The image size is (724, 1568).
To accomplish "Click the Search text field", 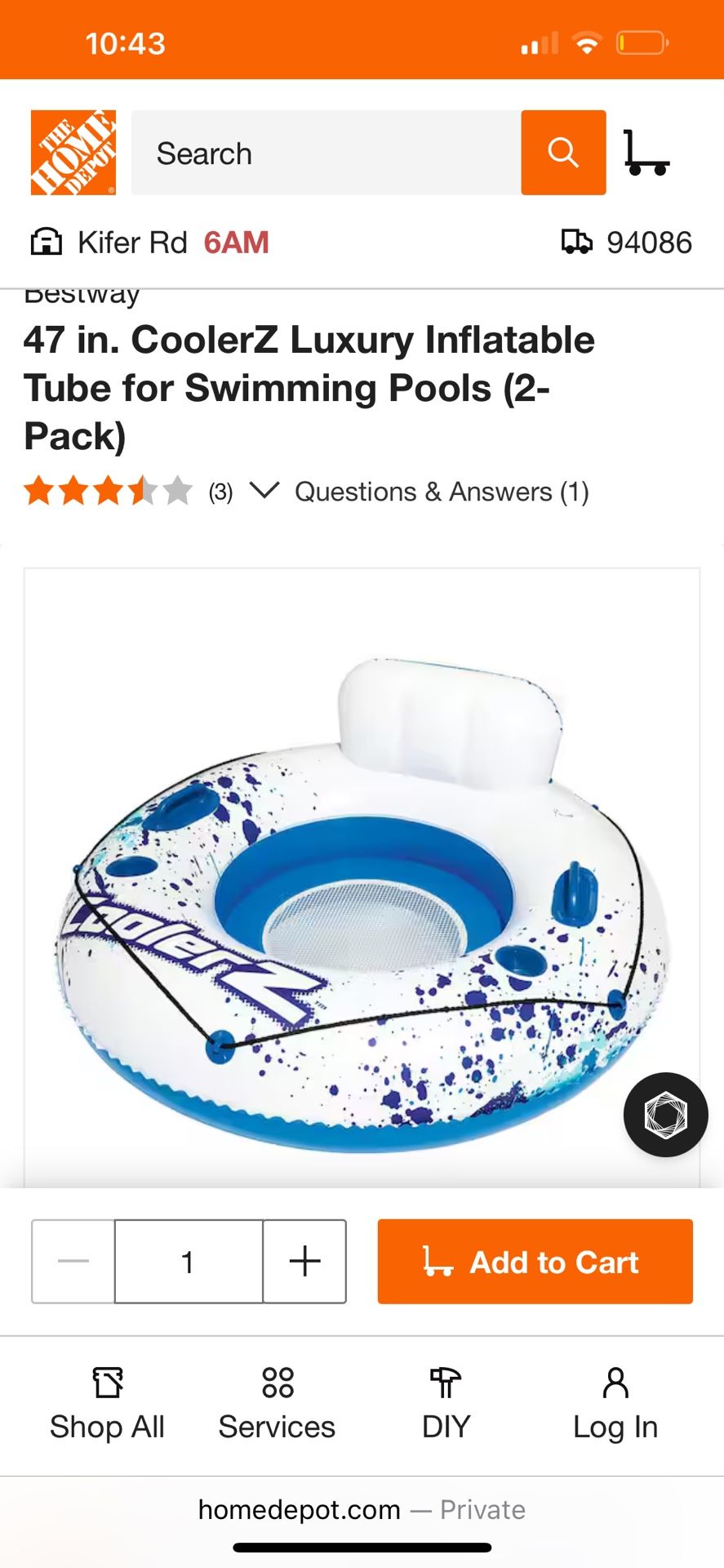I will coord(326,153).
